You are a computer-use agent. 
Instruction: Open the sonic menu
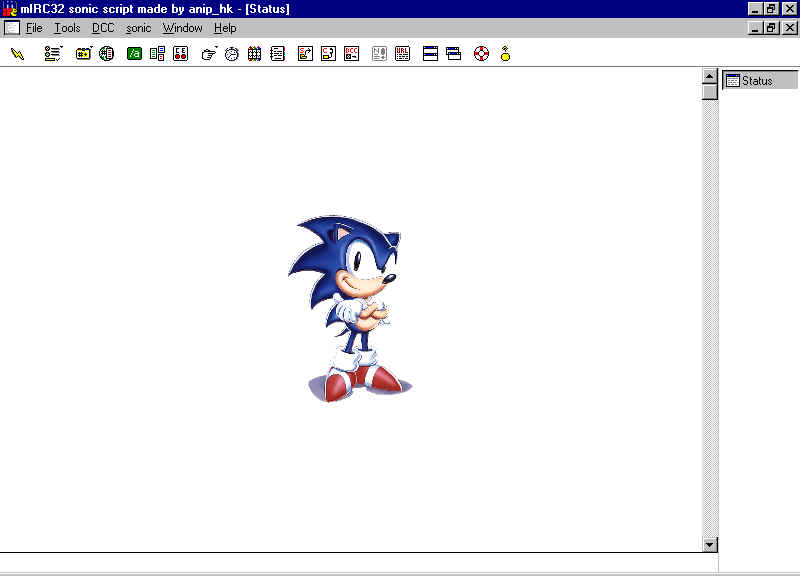(138, 28)
